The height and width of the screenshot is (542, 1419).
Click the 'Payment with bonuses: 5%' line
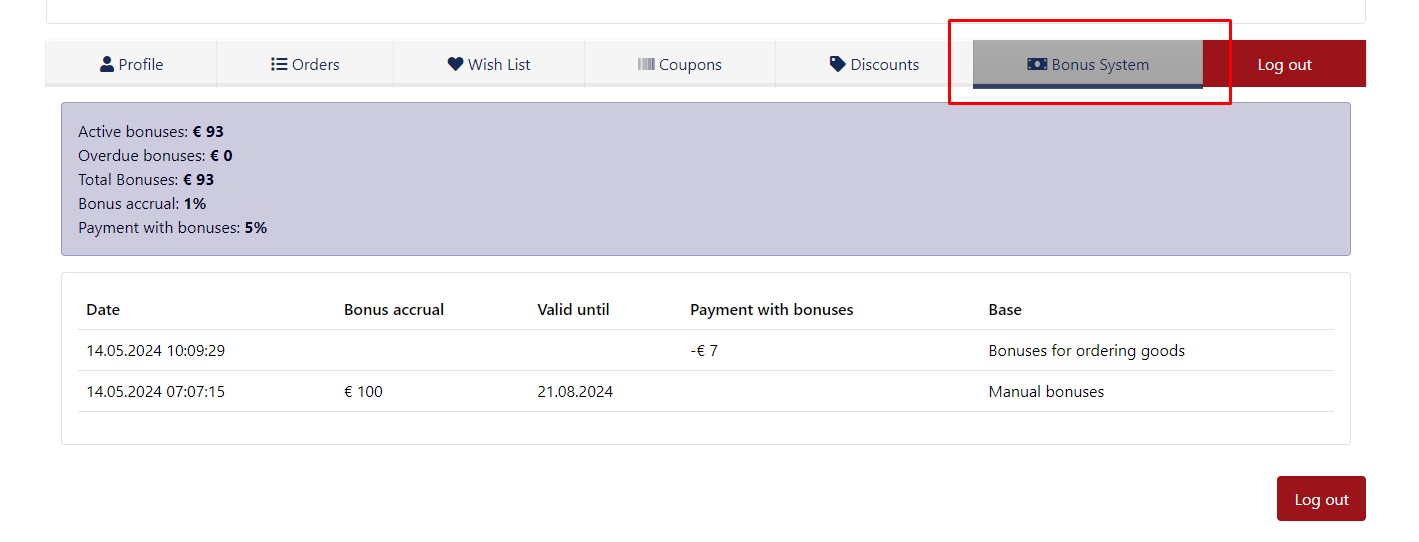(172, 228)
